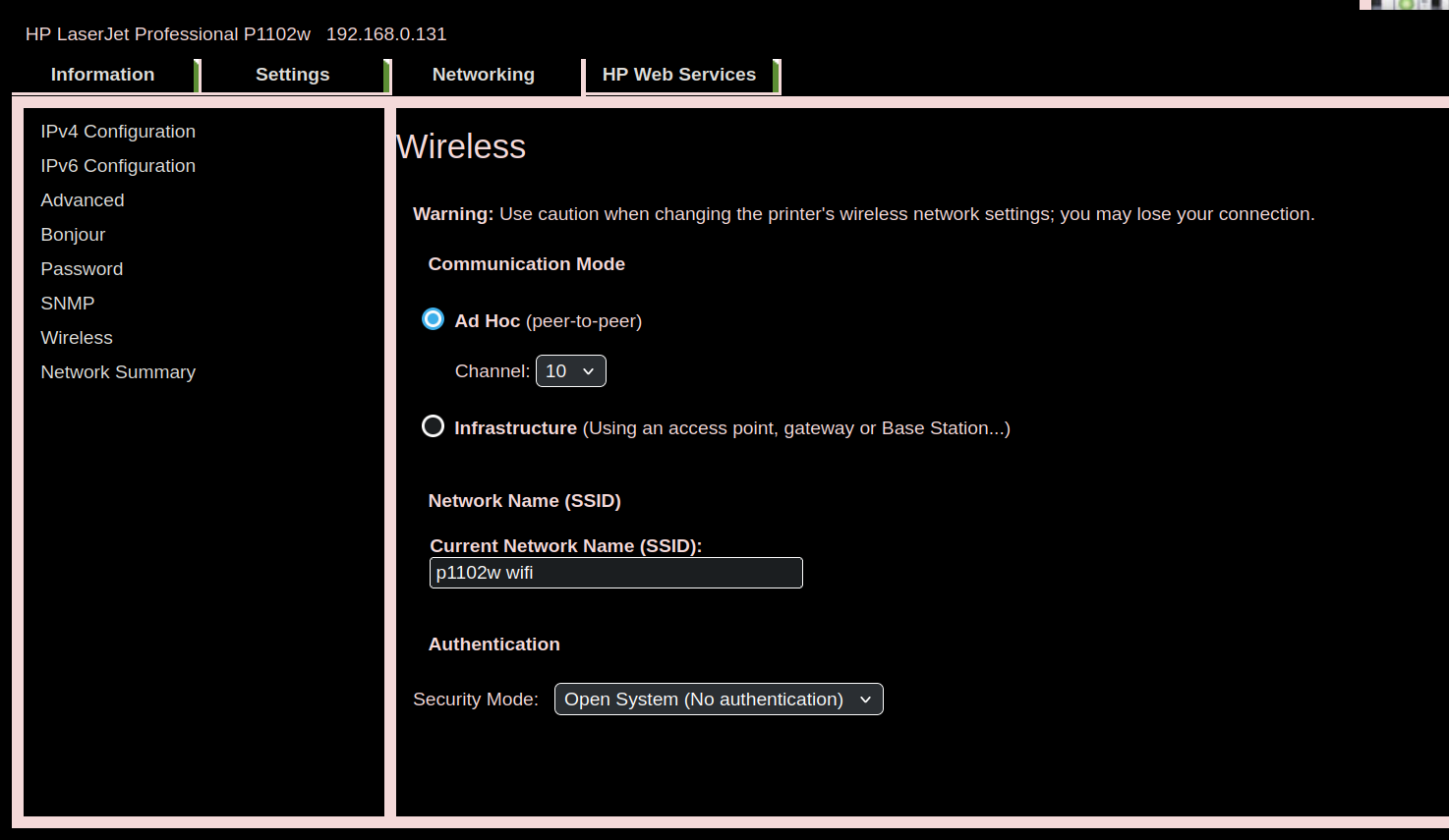Open the Security Mode dropdown
The width and height of the screenshot is (1449, 840).
pyautogui.click(x=719, y=700)
